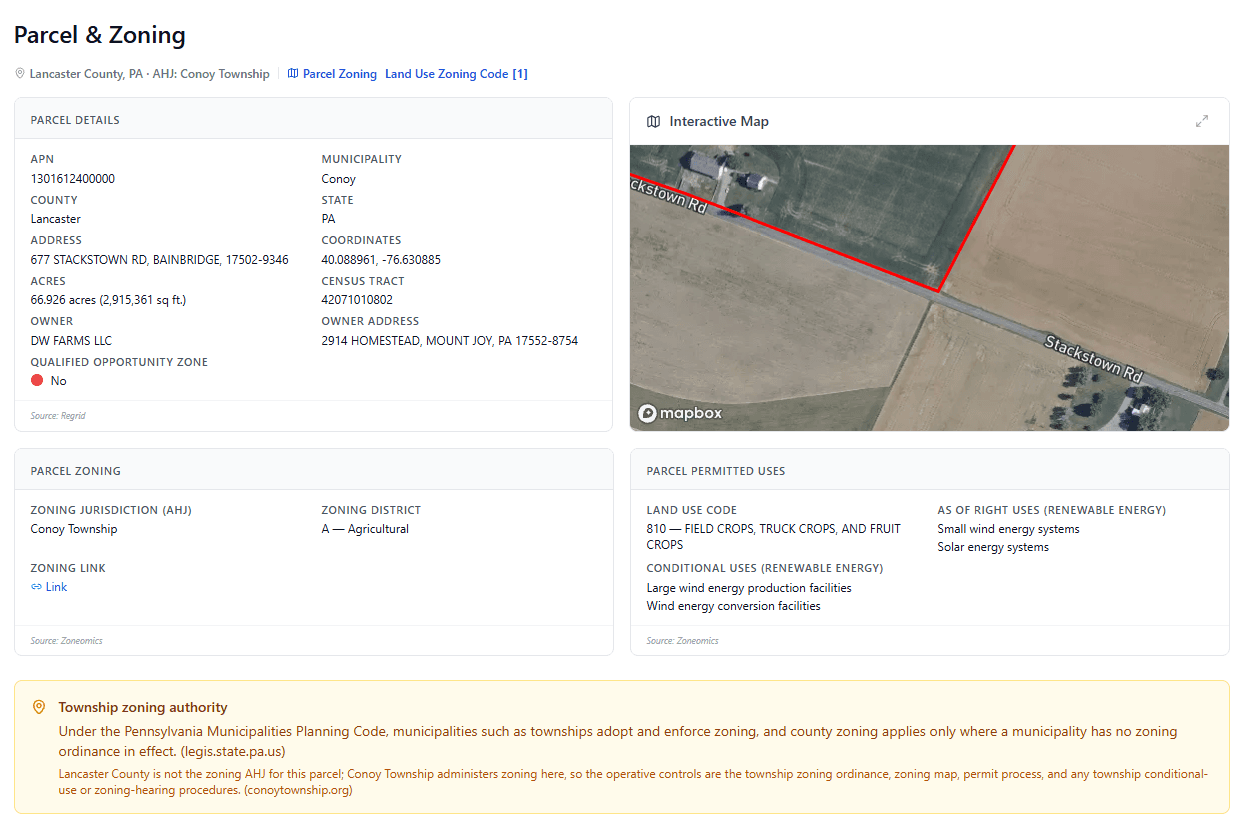Click the APN value 1301612400000

pyautogui.click(x=73, y=179)
